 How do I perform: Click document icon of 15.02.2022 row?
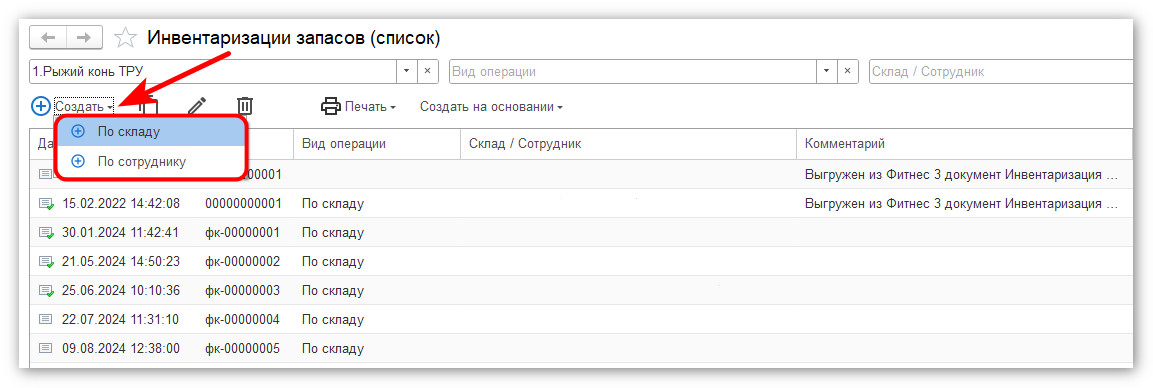tap(46, 204)
